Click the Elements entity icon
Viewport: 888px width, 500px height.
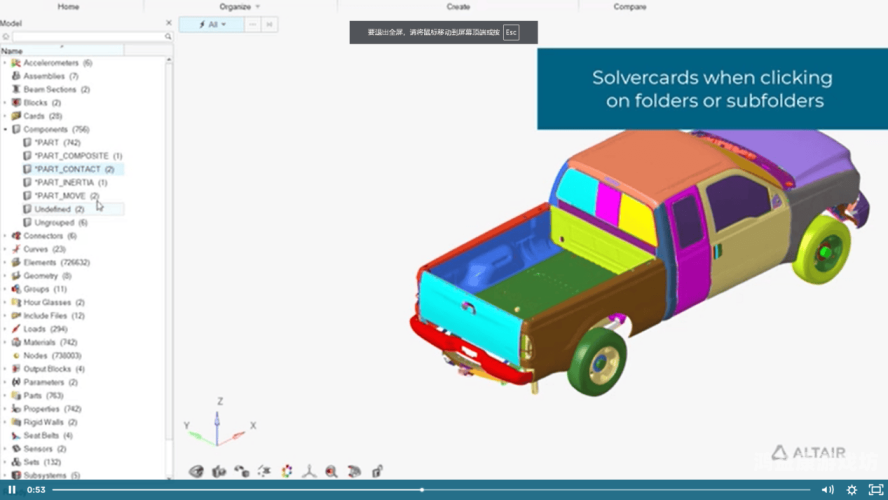pyautogui.click(x=16, y=262)
